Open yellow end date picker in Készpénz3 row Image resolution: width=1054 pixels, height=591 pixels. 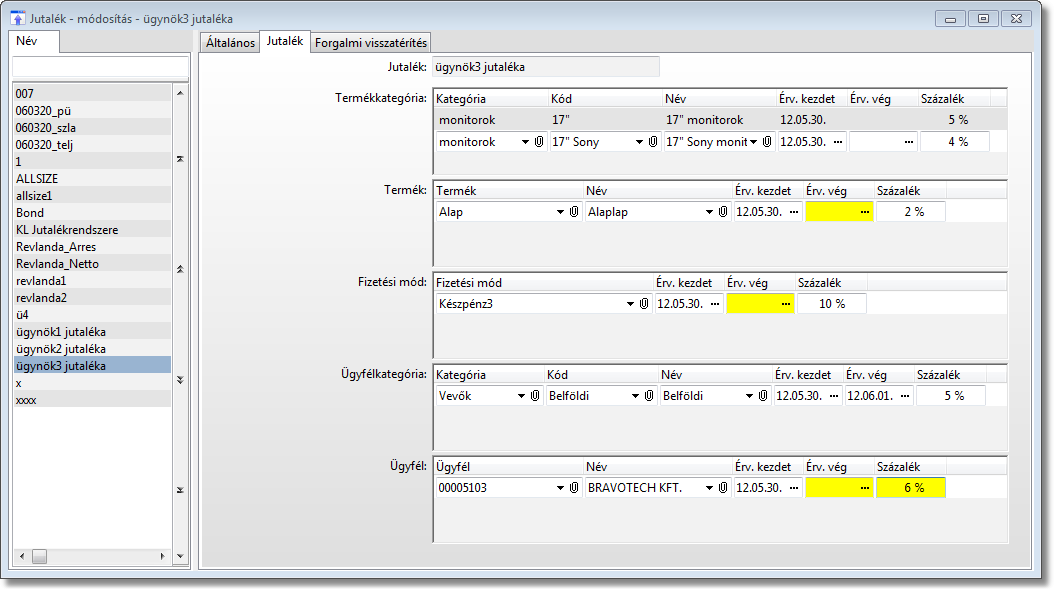click(786, 304)
